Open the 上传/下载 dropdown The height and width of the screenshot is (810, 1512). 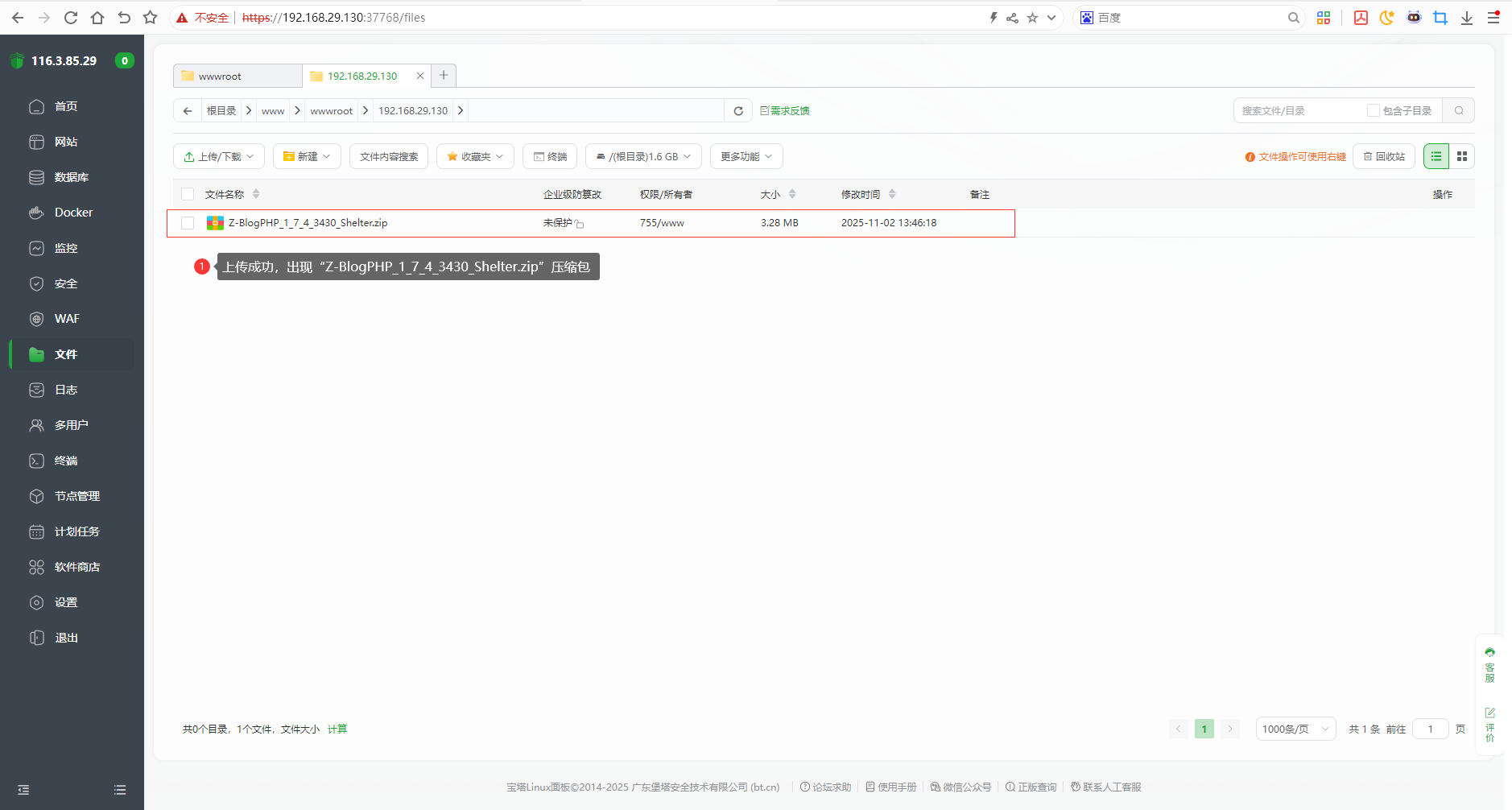219,156
